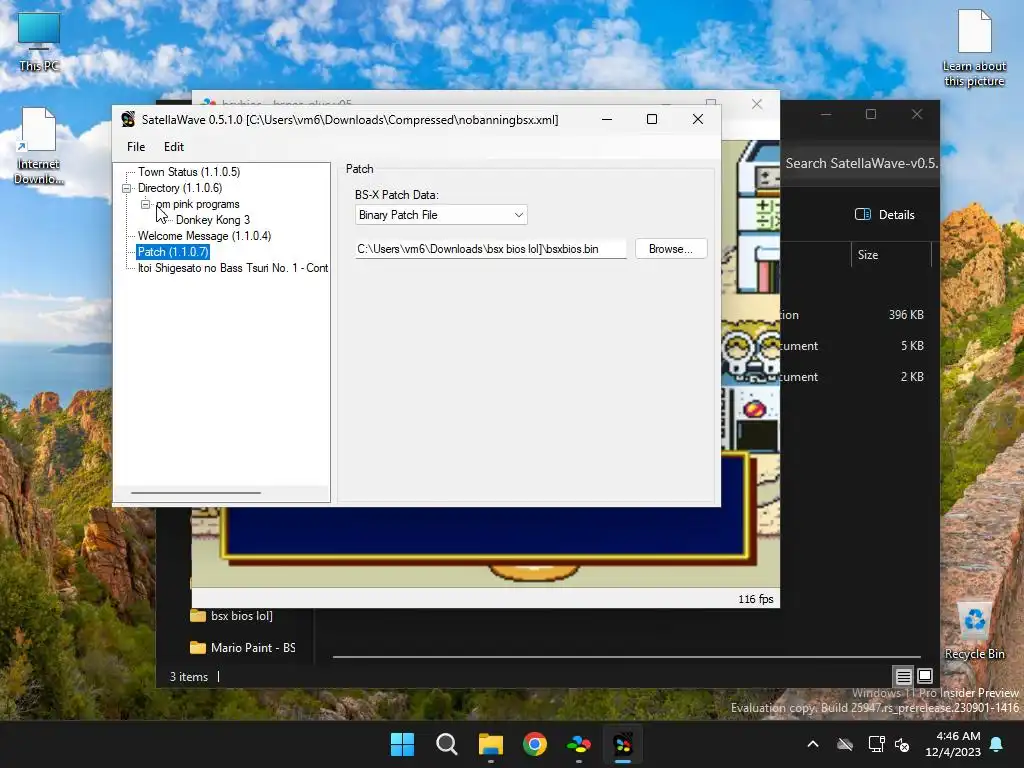Open the Recycle Bin desktop icon
The image size is (1024, 768).
click(974, 631)
